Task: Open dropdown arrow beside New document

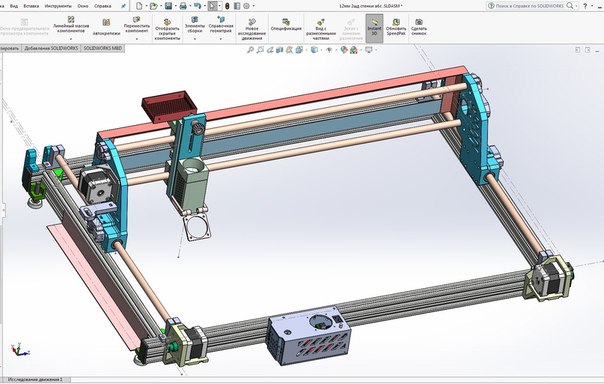Action: (146, 6)
